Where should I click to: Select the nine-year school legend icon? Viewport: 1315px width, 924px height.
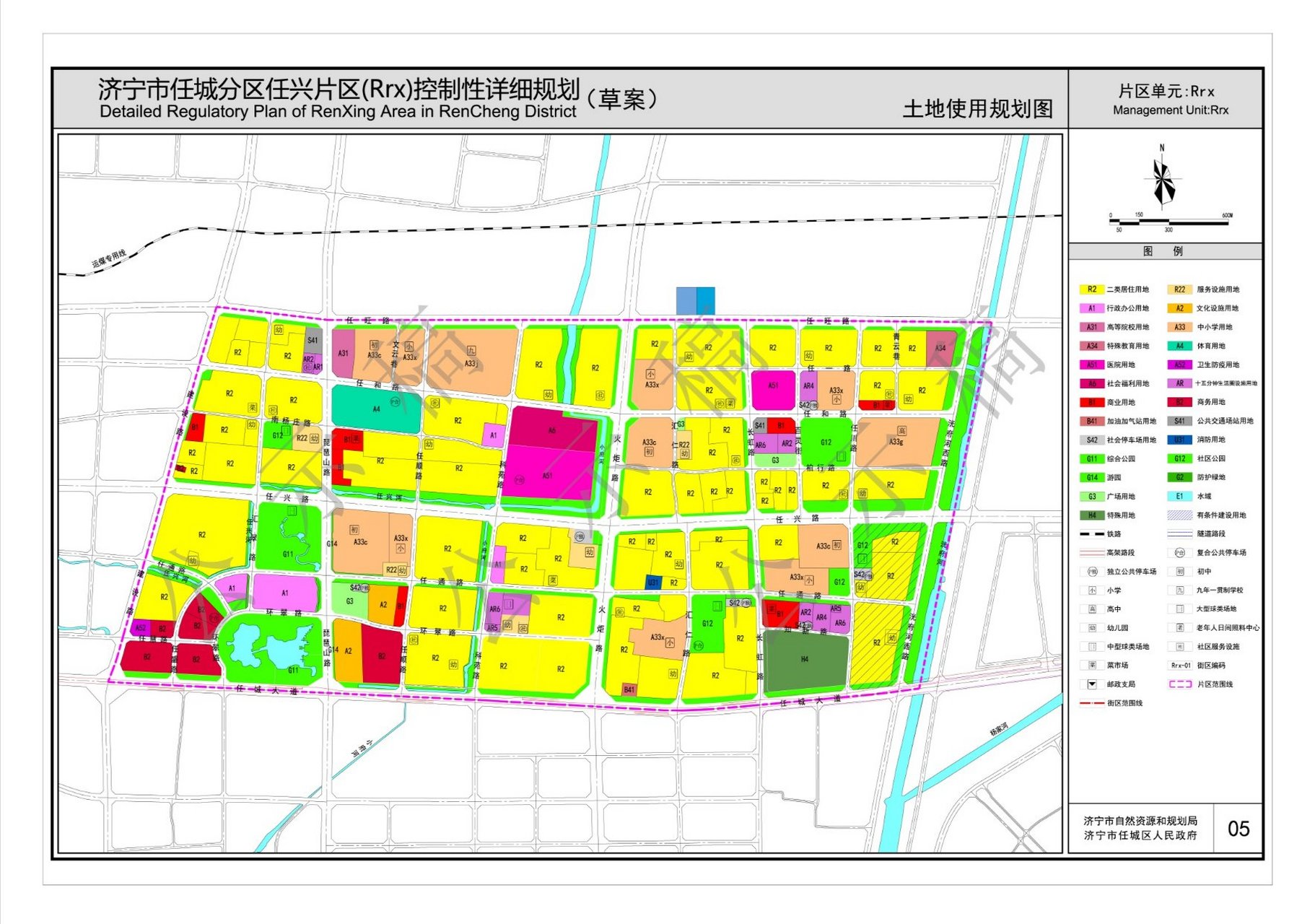click(1179, 590)
